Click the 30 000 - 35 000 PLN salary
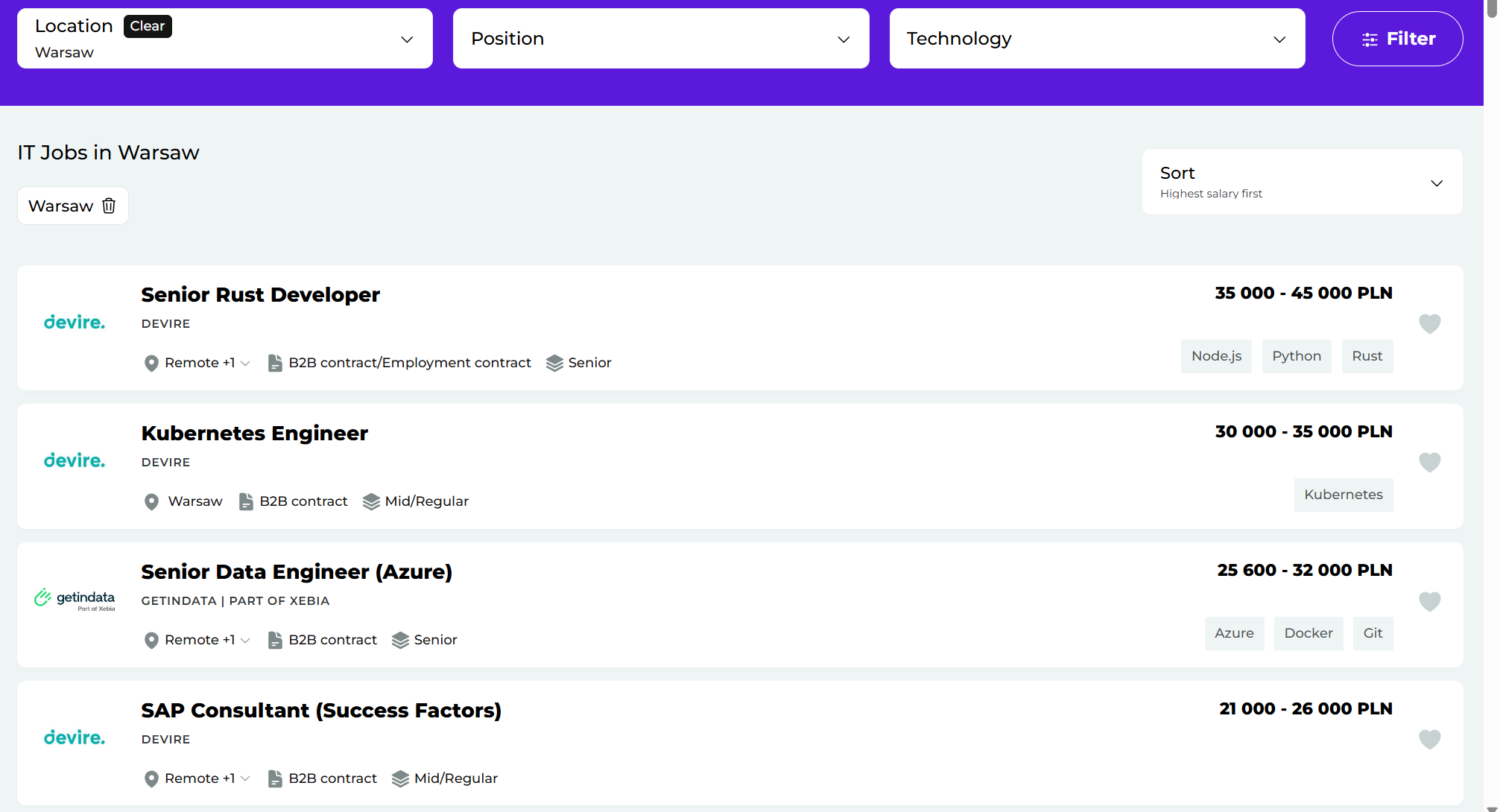 click(x=1303, y=432)
